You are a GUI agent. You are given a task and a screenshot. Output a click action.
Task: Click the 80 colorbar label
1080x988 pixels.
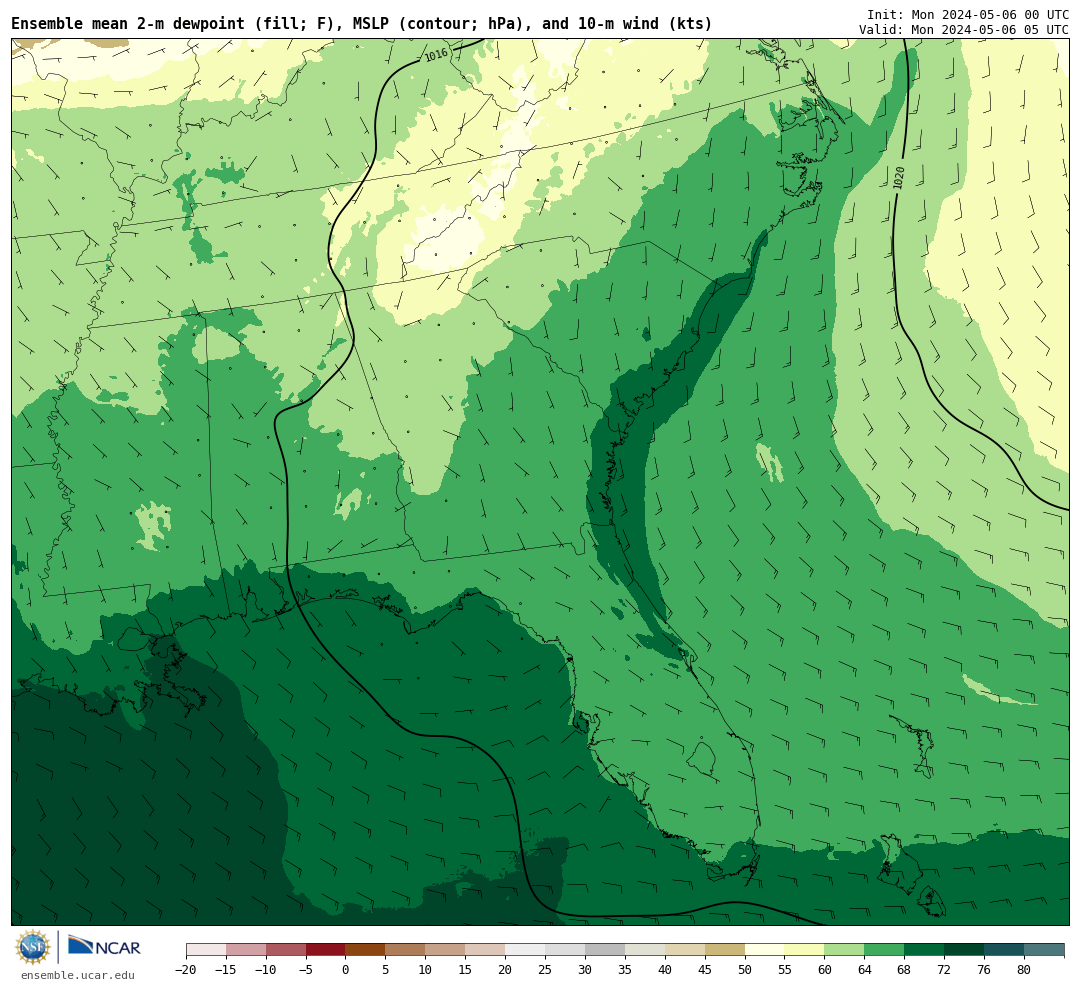point(1025,970)
